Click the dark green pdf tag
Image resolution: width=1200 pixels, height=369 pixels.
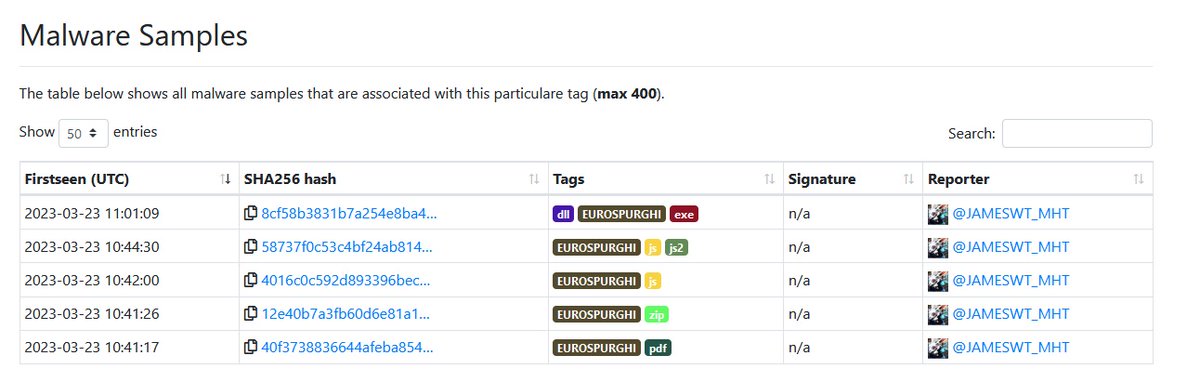coord(658,348)
